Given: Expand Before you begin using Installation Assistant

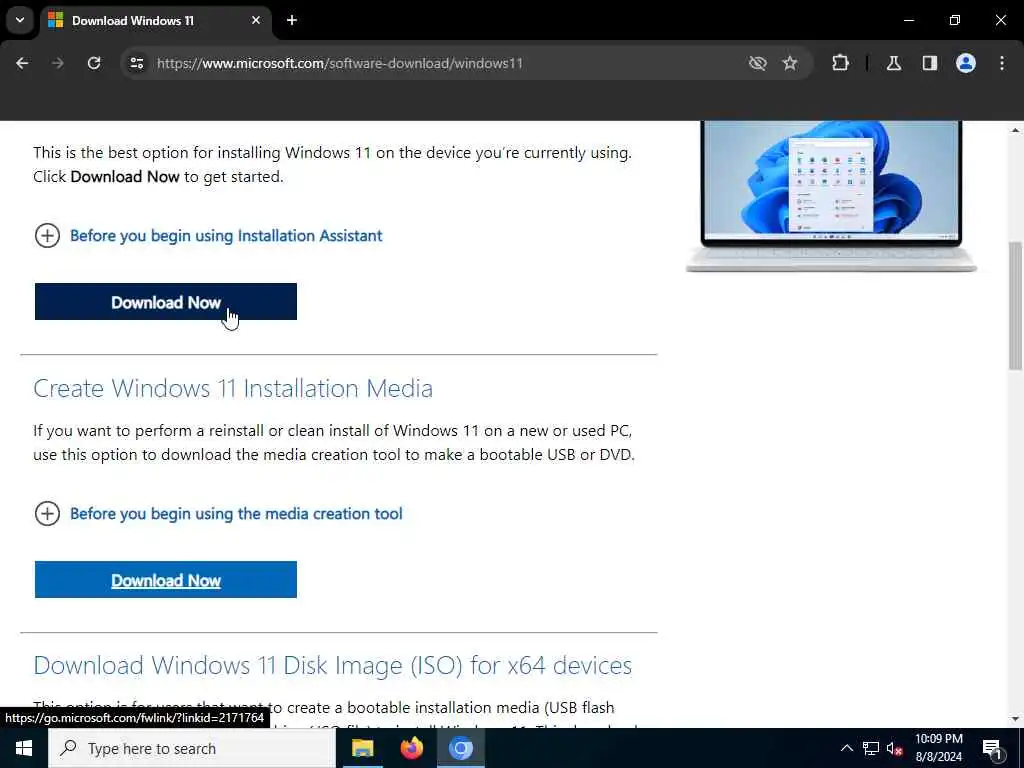Looking at the screenshot, I should pyautogui.click(x=208, y=236).
